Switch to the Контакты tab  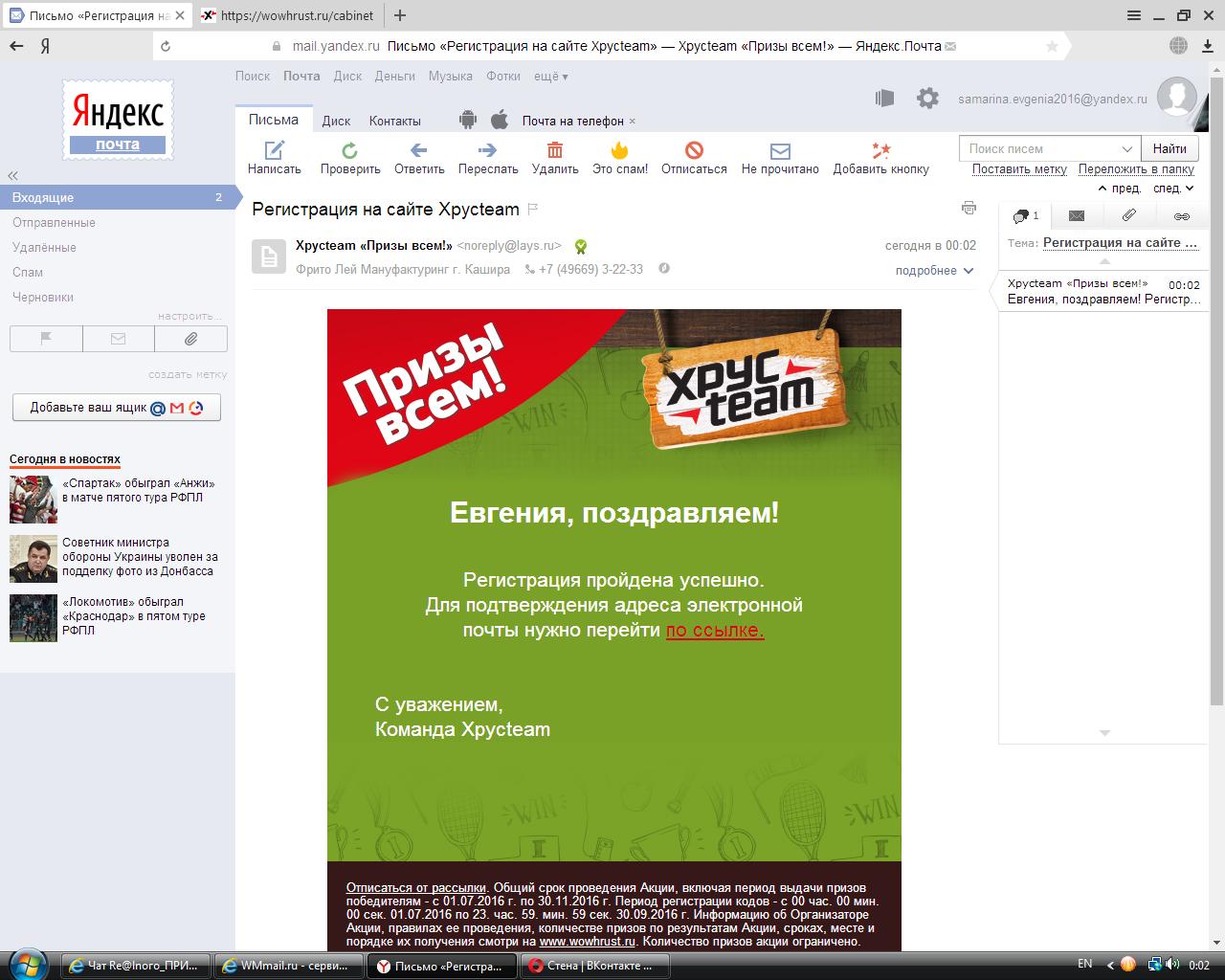395,121
